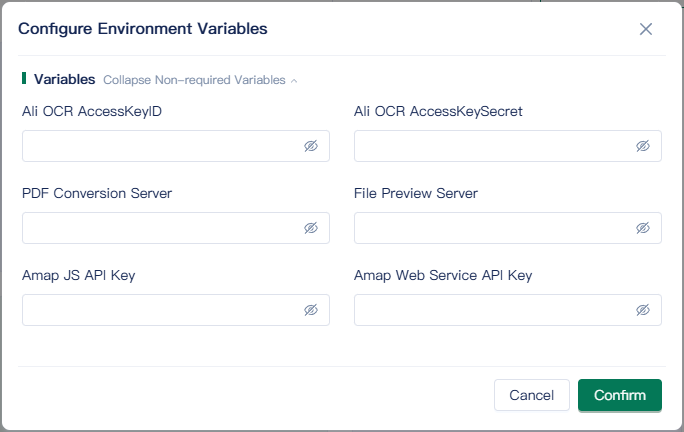Collapse Non-required Variables via its text link
The width and height of the screenshot is (684, 432).
(194, 80)
